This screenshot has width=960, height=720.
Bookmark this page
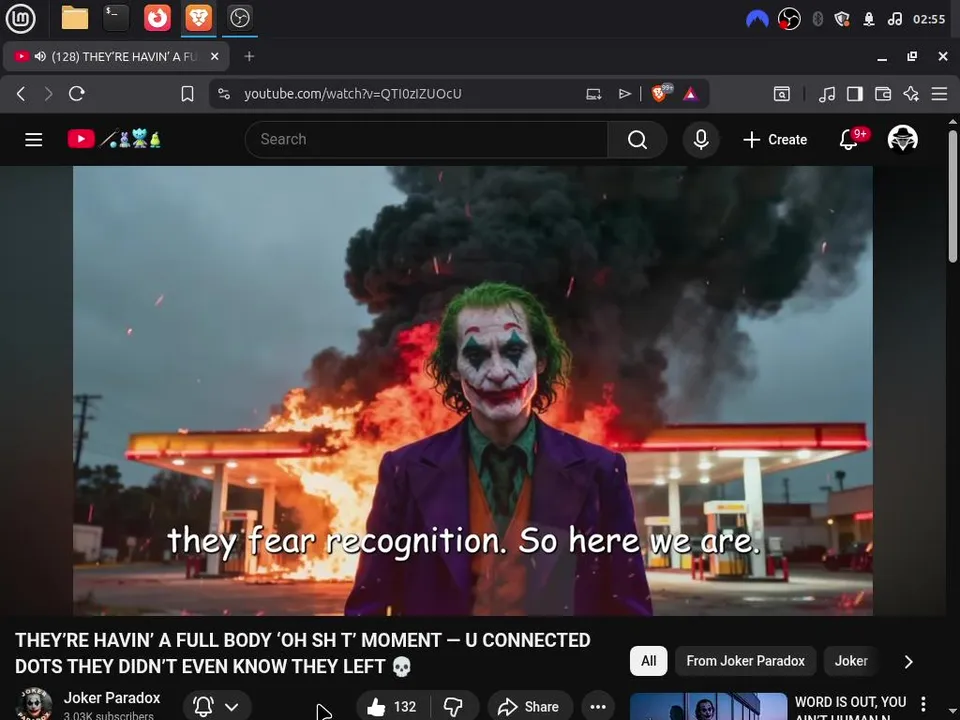[187, 94]
